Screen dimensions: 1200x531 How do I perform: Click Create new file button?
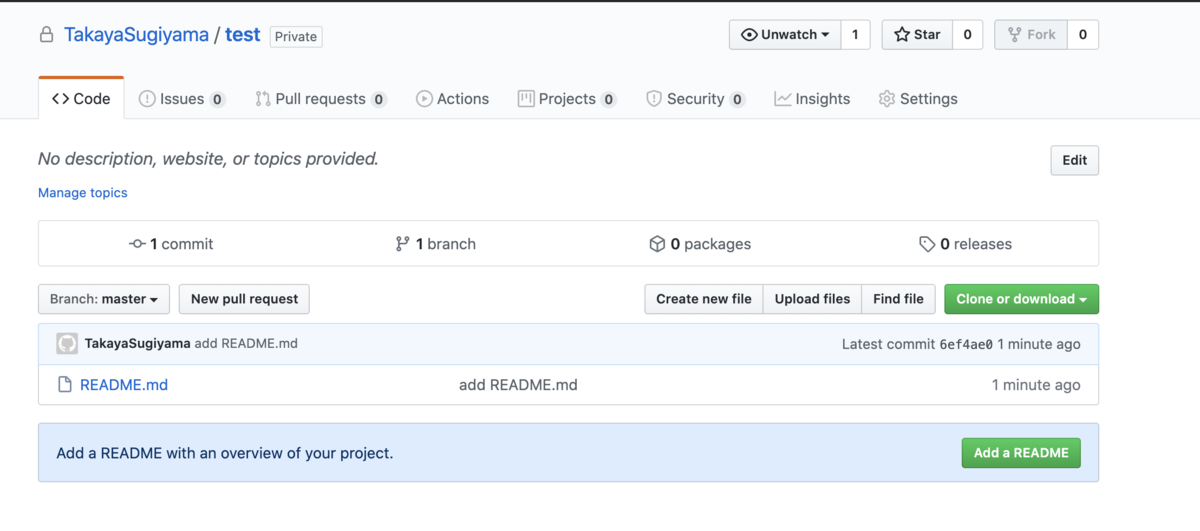click(x=704, y=298)
